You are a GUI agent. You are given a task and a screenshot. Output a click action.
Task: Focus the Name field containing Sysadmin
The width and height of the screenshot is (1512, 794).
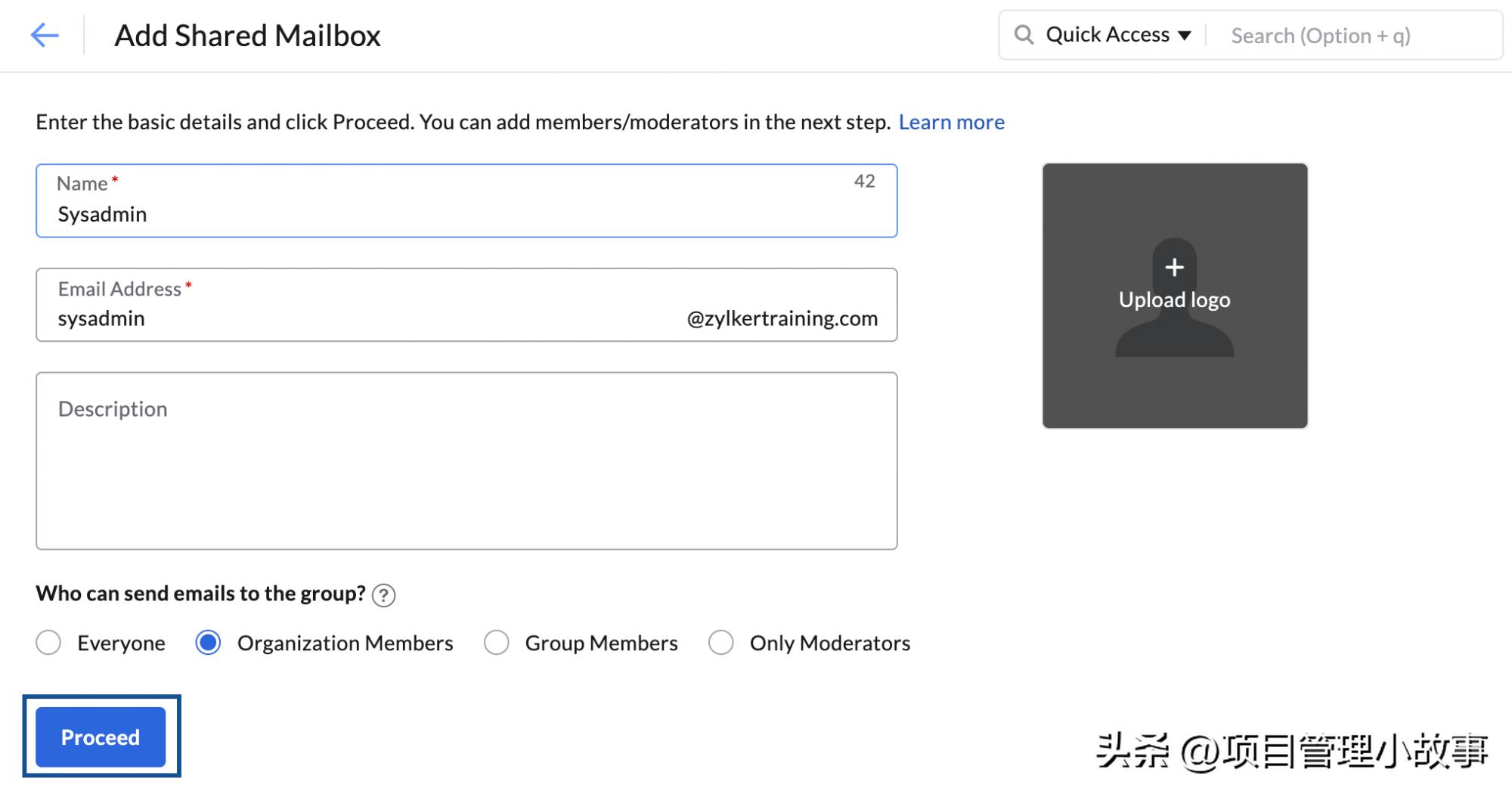(x=454, y=214)
